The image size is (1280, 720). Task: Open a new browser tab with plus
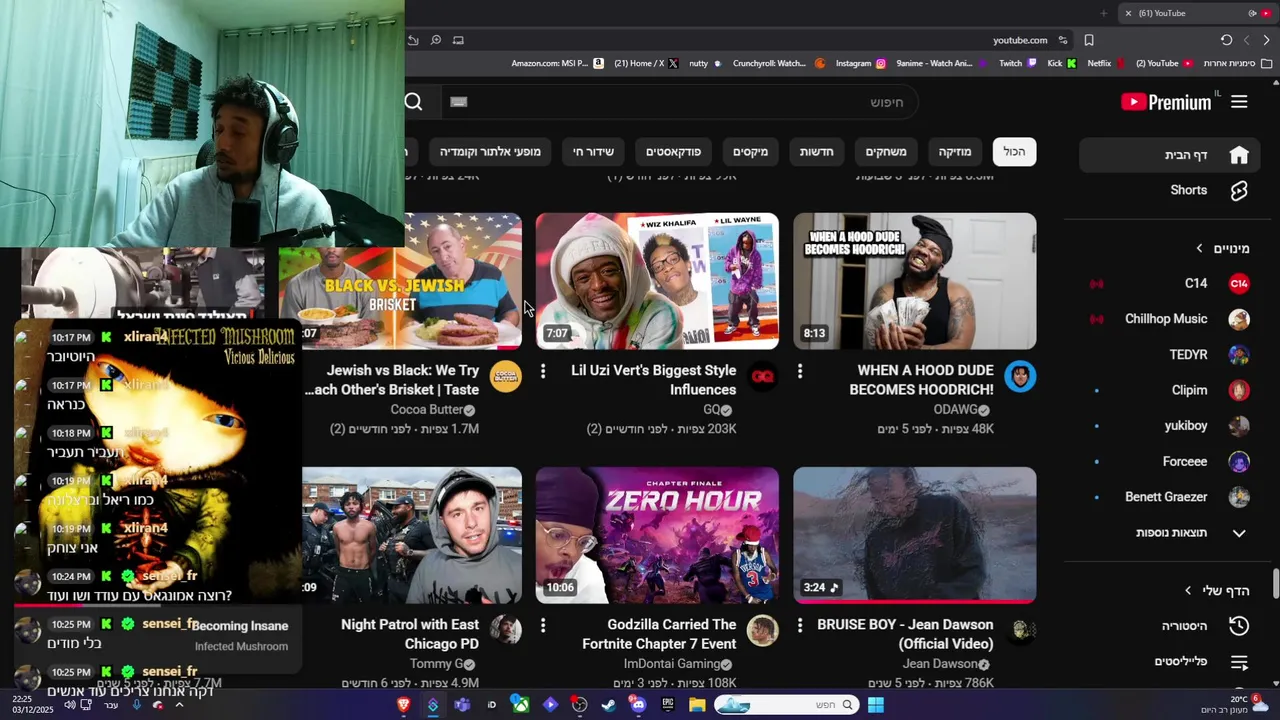[1104, 13]
